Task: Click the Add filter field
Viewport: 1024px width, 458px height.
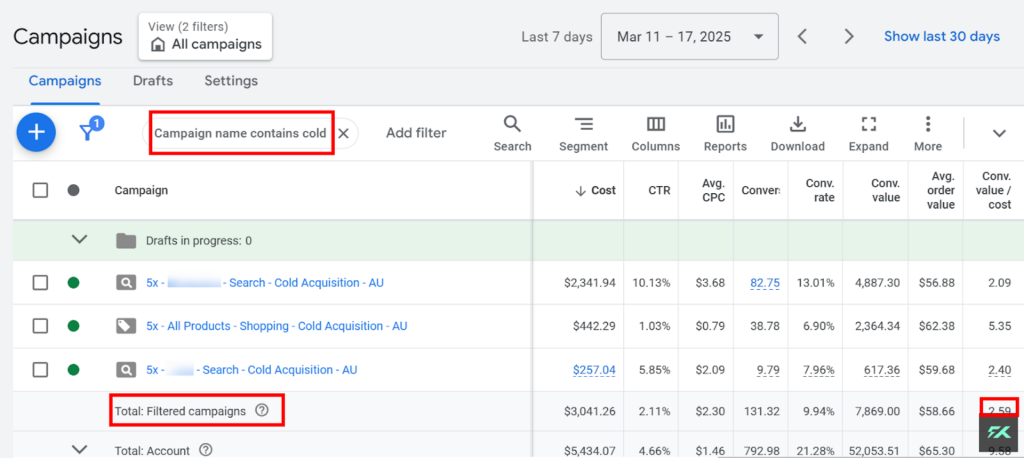Action: (x=416, y=133)
